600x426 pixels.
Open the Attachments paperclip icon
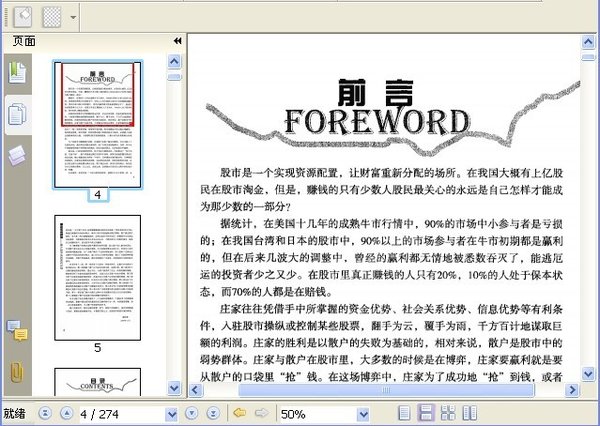(x=18, y=372)
